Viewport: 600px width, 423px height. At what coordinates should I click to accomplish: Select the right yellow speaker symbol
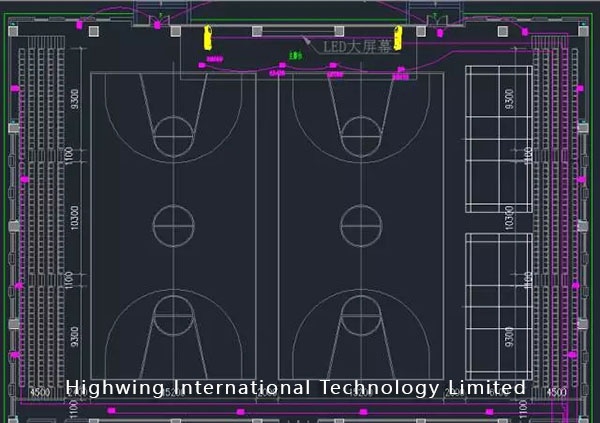click(x=398, y=38)
